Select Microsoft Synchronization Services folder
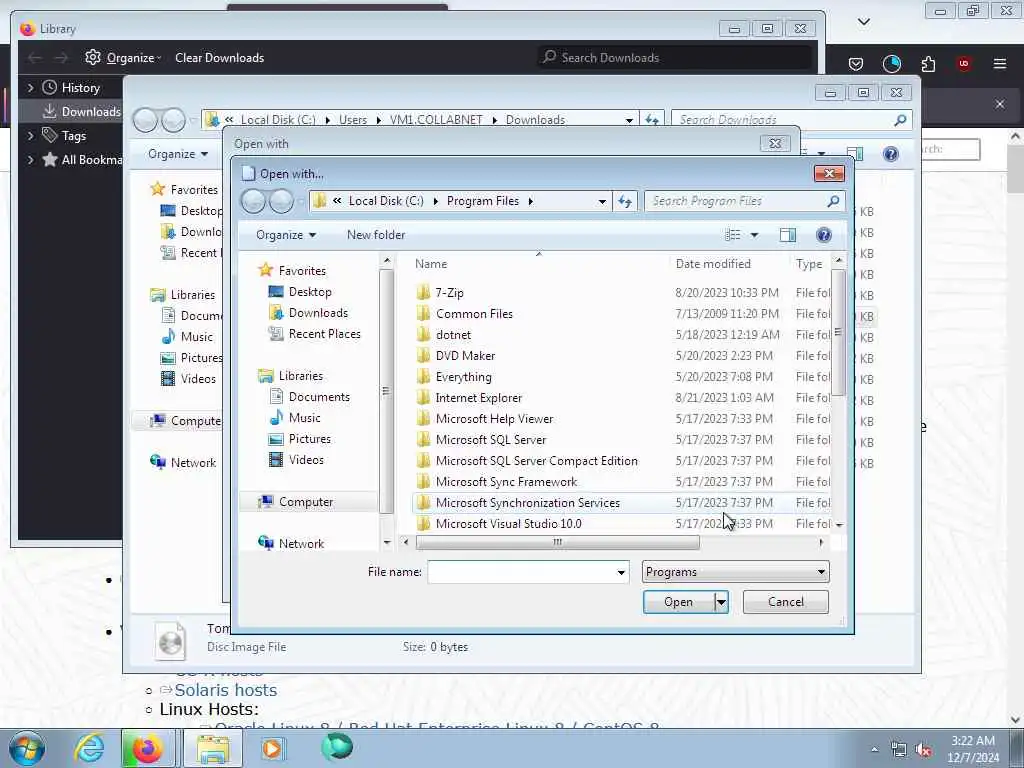The height and width of the screenshot is (768, 1024). click(527, 502)
